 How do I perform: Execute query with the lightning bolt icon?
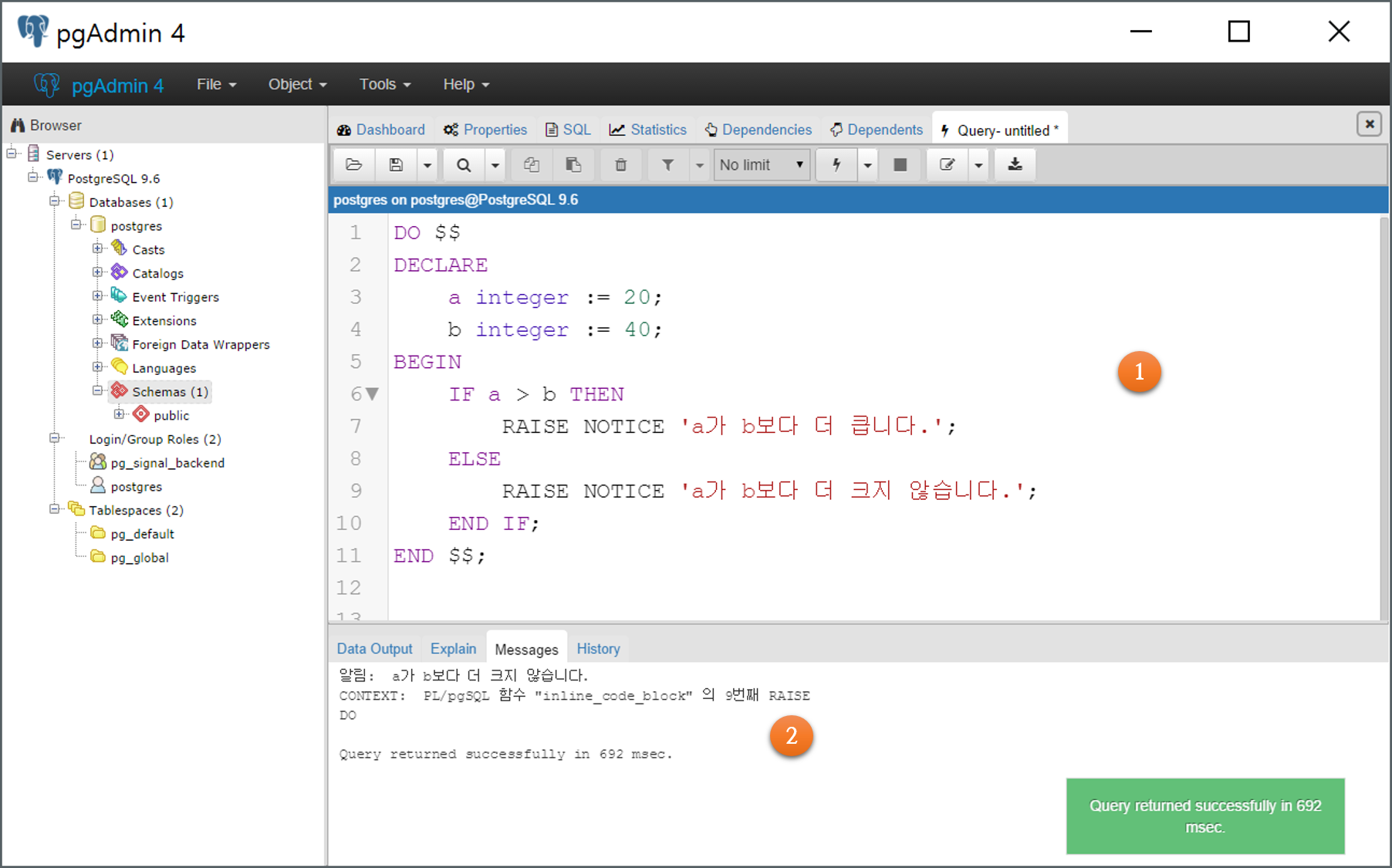click(x=836, y=164)
